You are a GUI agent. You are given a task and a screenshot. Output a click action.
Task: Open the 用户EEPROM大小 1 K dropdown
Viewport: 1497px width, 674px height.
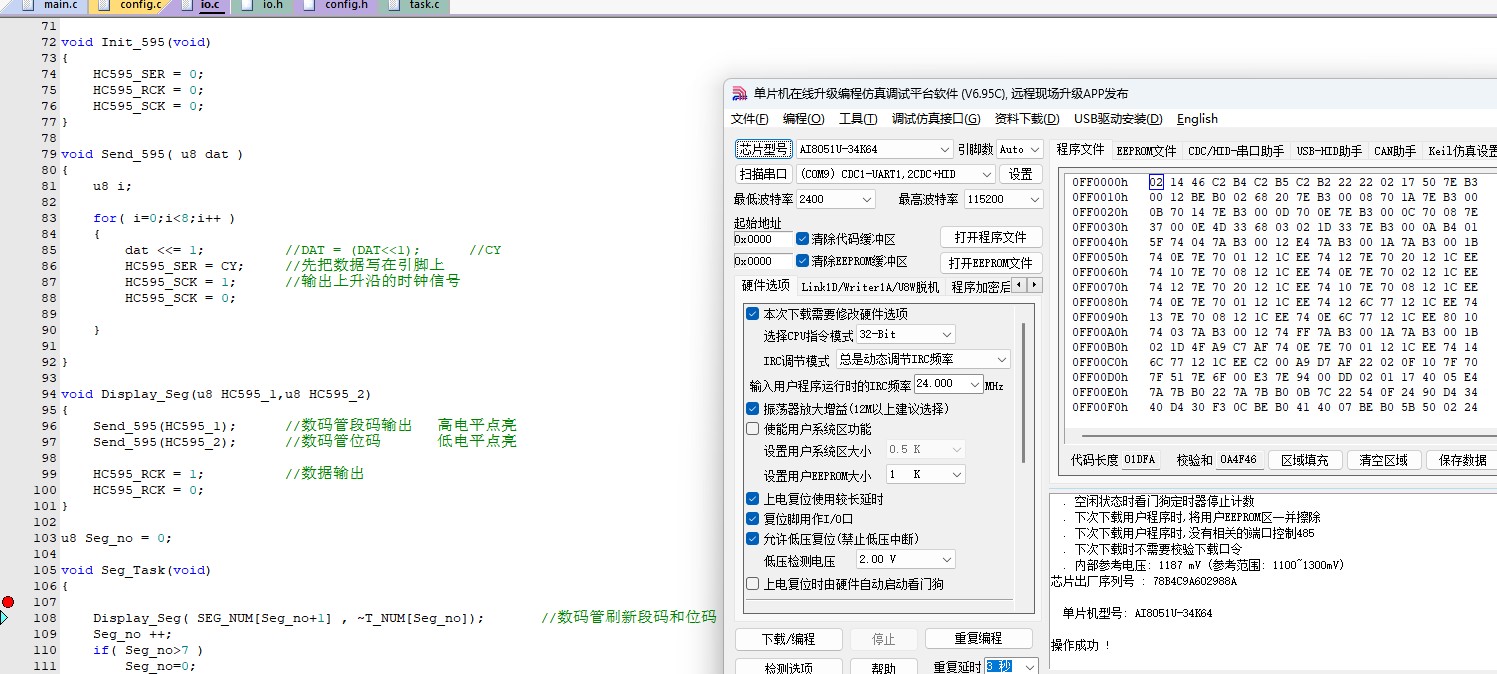pyautogui.click(x=924, y=474)
